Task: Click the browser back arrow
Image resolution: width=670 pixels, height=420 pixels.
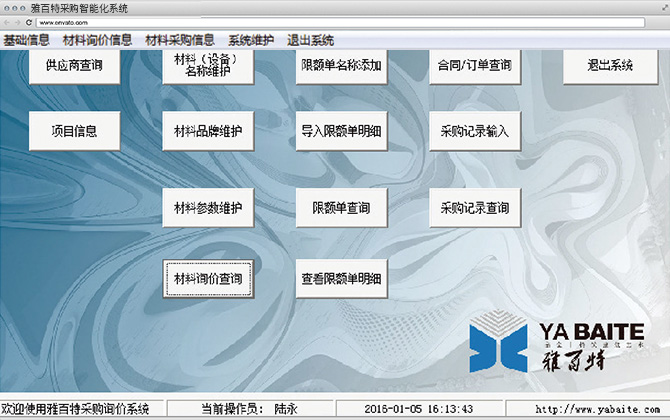Action: (6, 21)
